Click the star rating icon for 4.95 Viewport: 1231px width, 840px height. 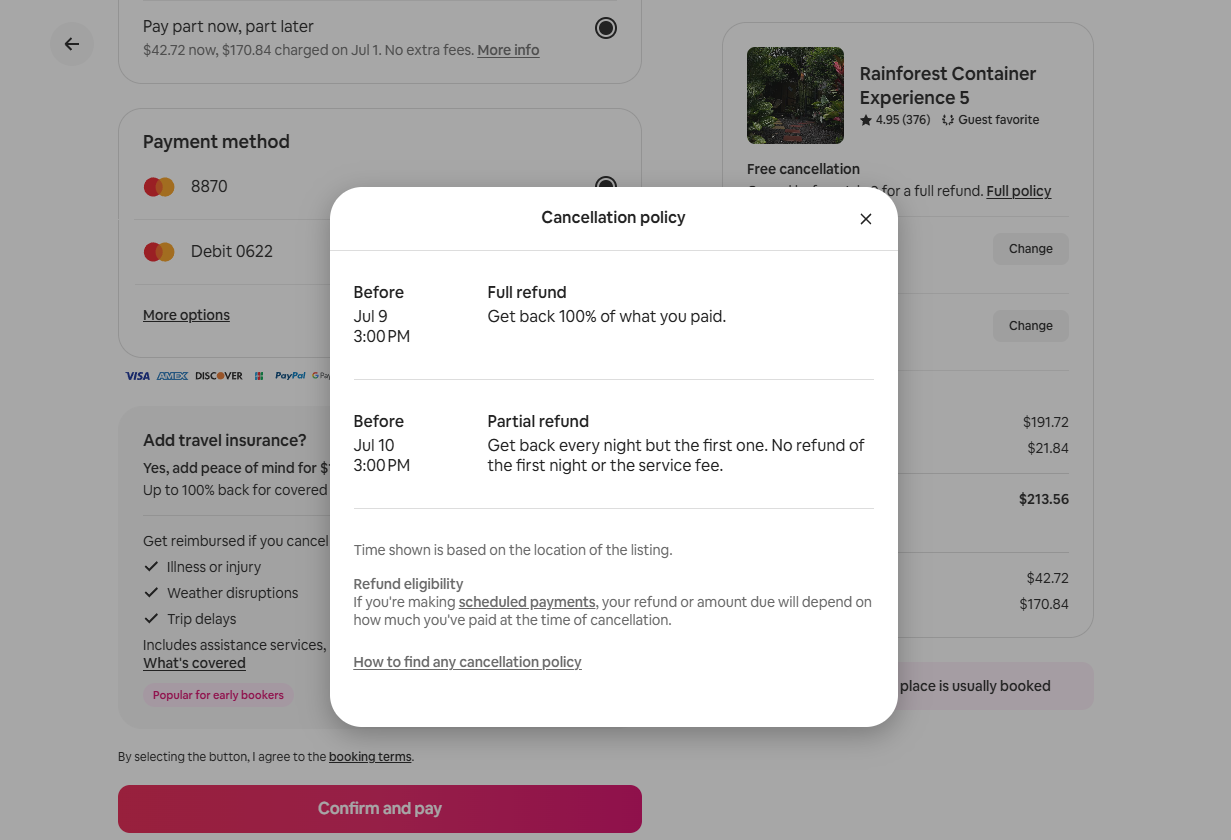point(866,120)
